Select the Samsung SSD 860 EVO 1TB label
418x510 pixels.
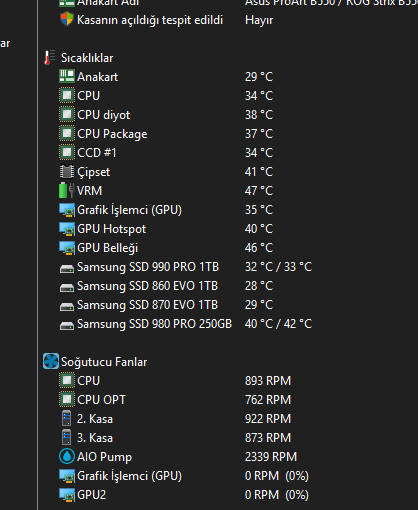click(x=148, y=286)
